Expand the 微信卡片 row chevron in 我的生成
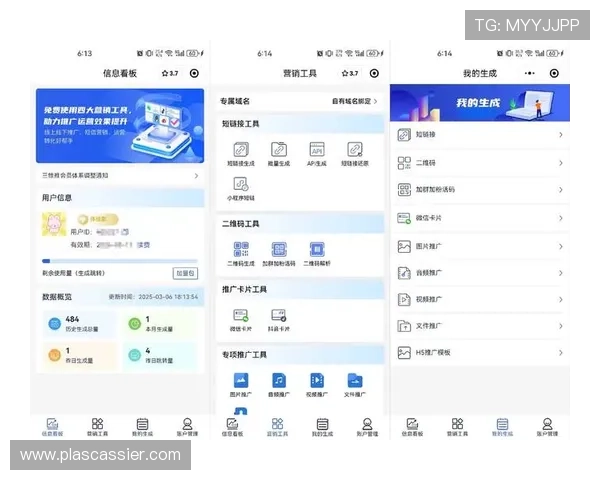The image size is (600, 480). 561,218
